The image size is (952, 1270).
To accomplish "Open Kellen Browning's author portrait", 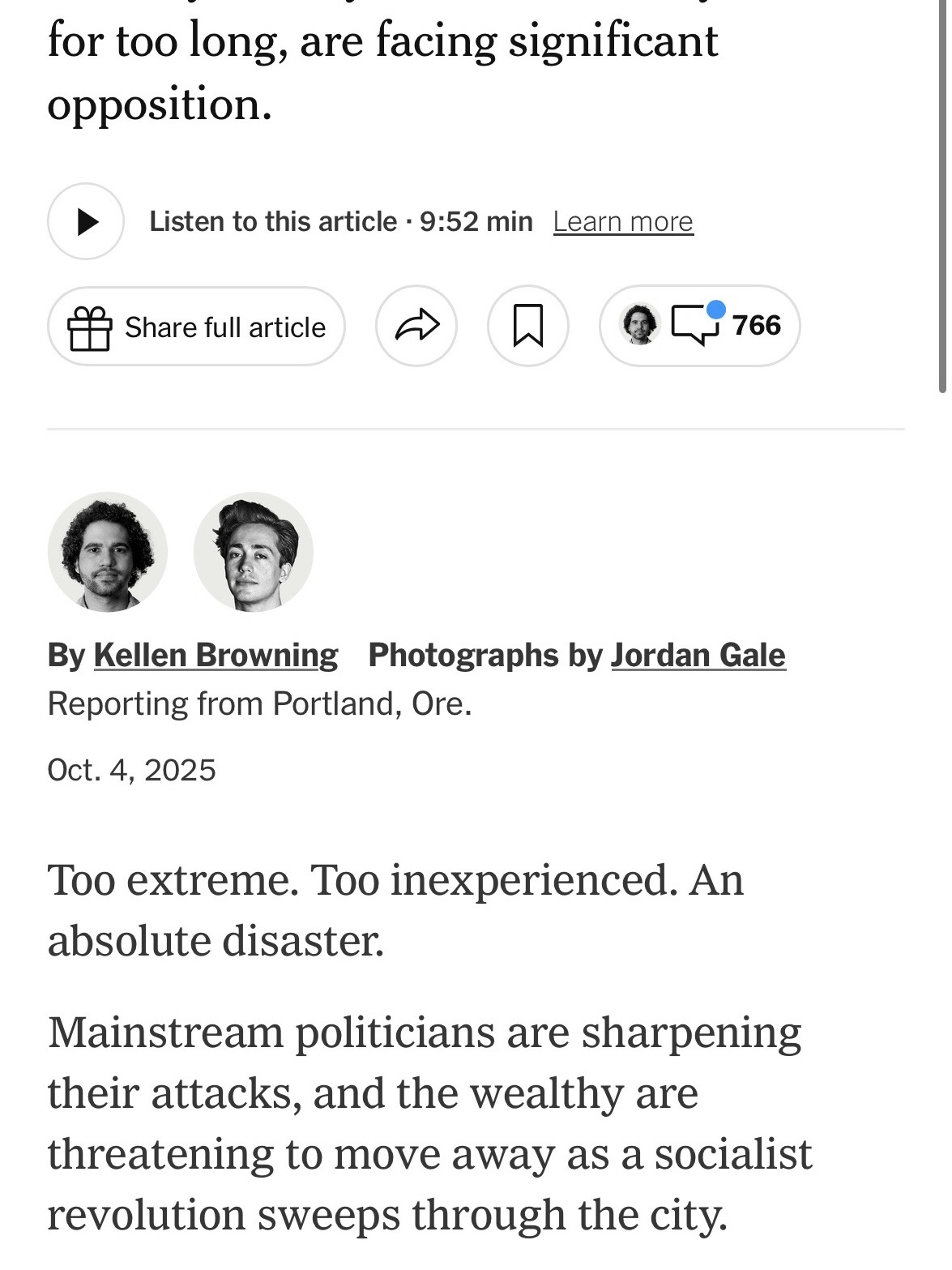I will point(108,551).
